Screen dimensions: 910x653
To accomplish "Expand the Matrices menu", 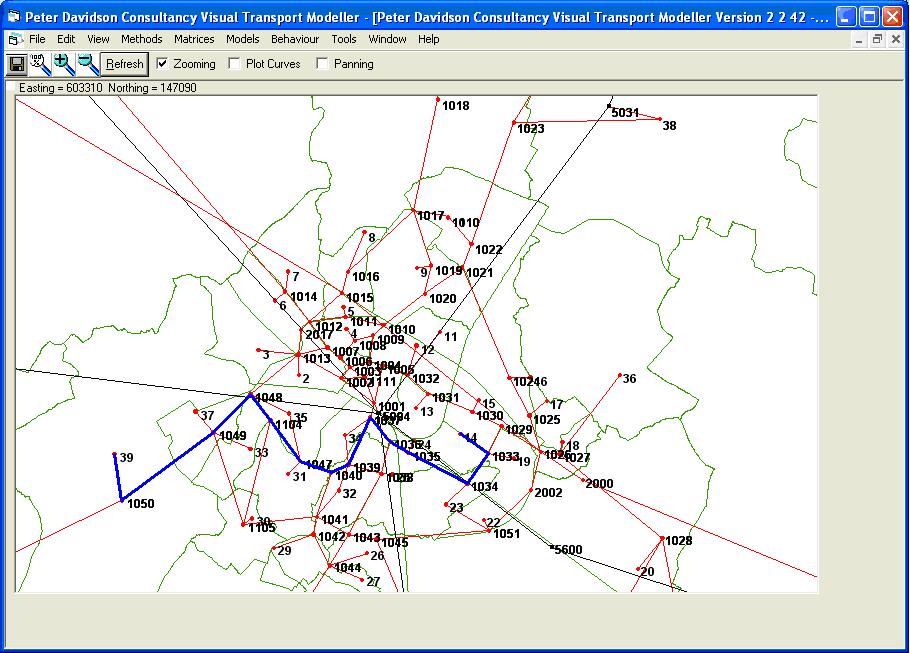I will pyautogui.click(x=194, y=39).
